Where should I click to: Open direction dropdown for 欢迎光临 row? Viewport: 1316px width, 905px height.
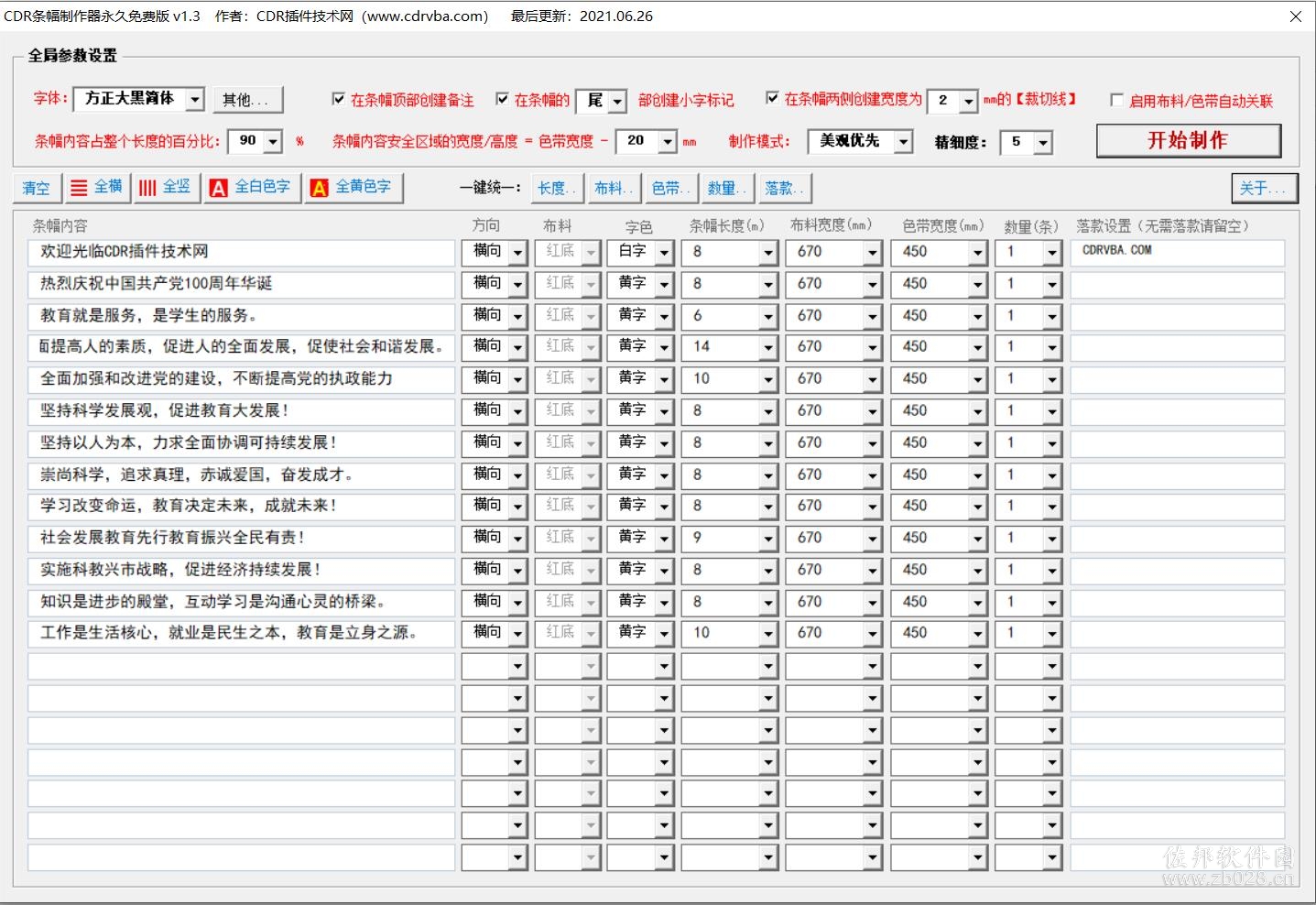coord(517,254)
